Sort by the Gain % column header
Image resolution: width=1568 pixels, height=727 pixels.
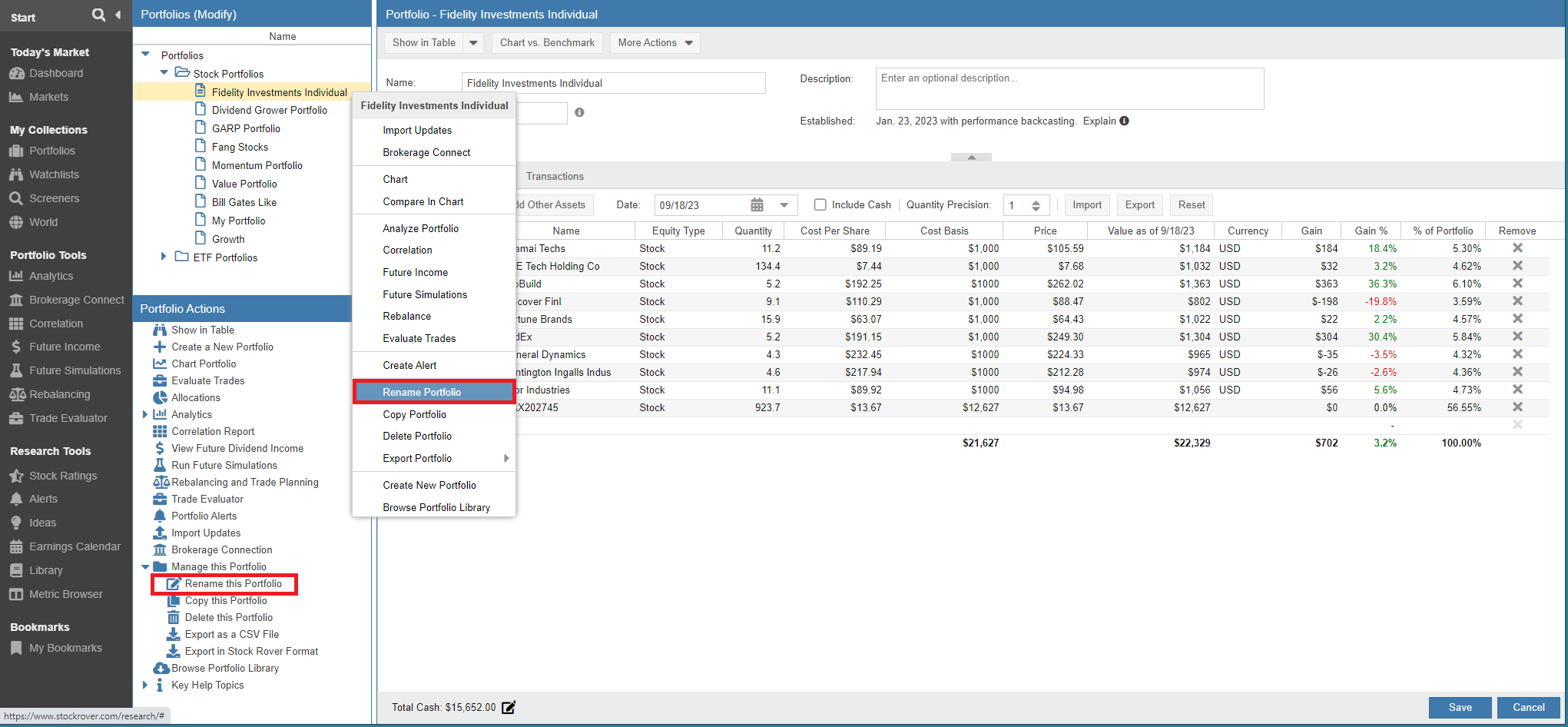tap(1371, 231)
